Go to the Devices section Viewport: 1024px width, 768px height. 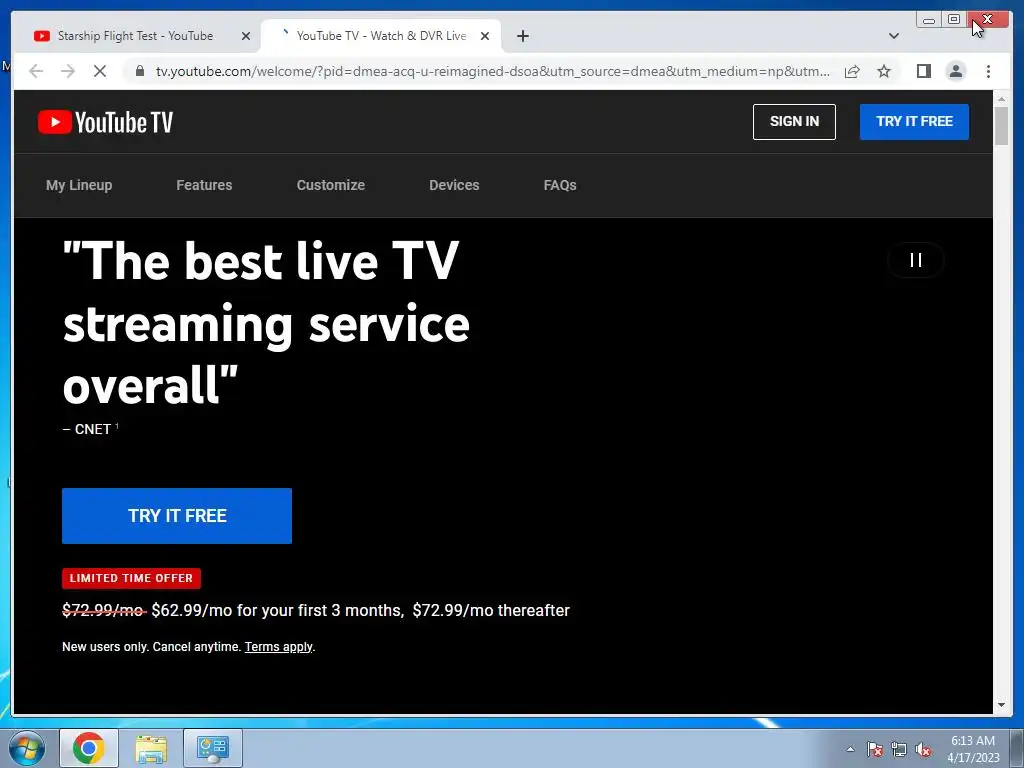pos(454,185)
